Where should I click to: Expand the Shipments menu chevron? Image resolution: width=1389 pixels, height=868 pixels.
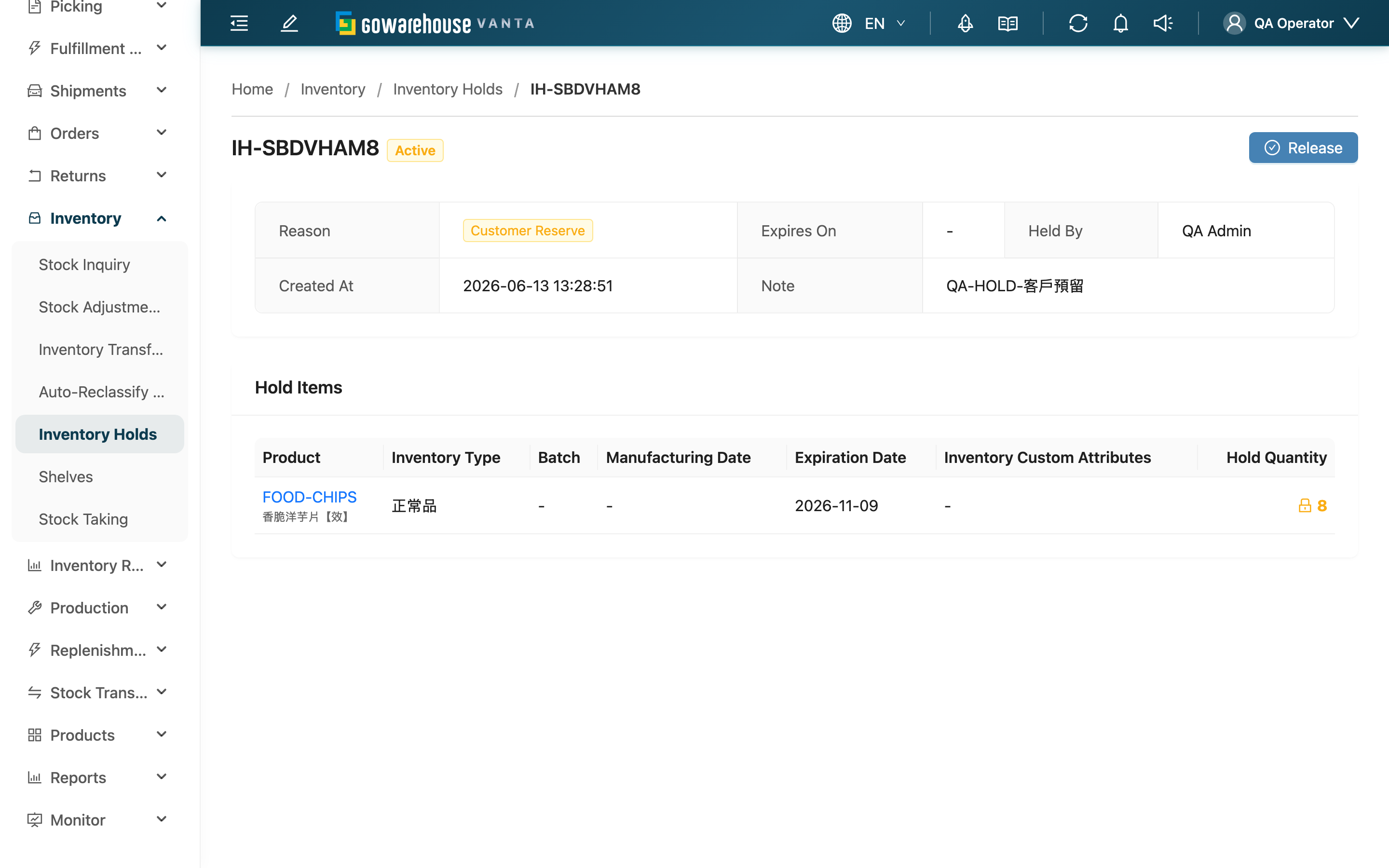pyautogui.click(x=161, y=90)
